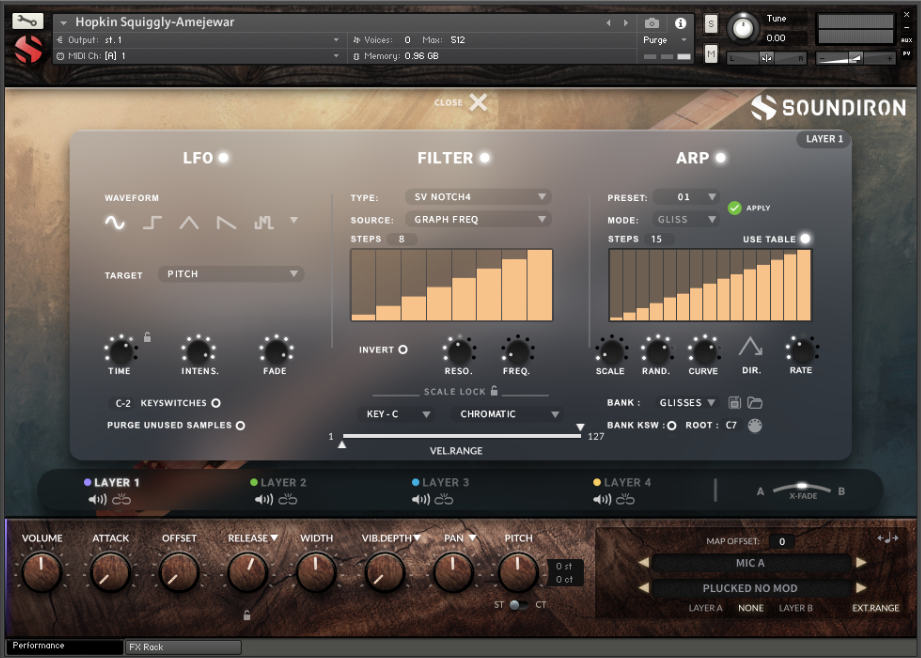Screen dimensions: 921x658
Task: Open the arp Mode dropdown set to GLISS
Action: click(x=685, y=219)
